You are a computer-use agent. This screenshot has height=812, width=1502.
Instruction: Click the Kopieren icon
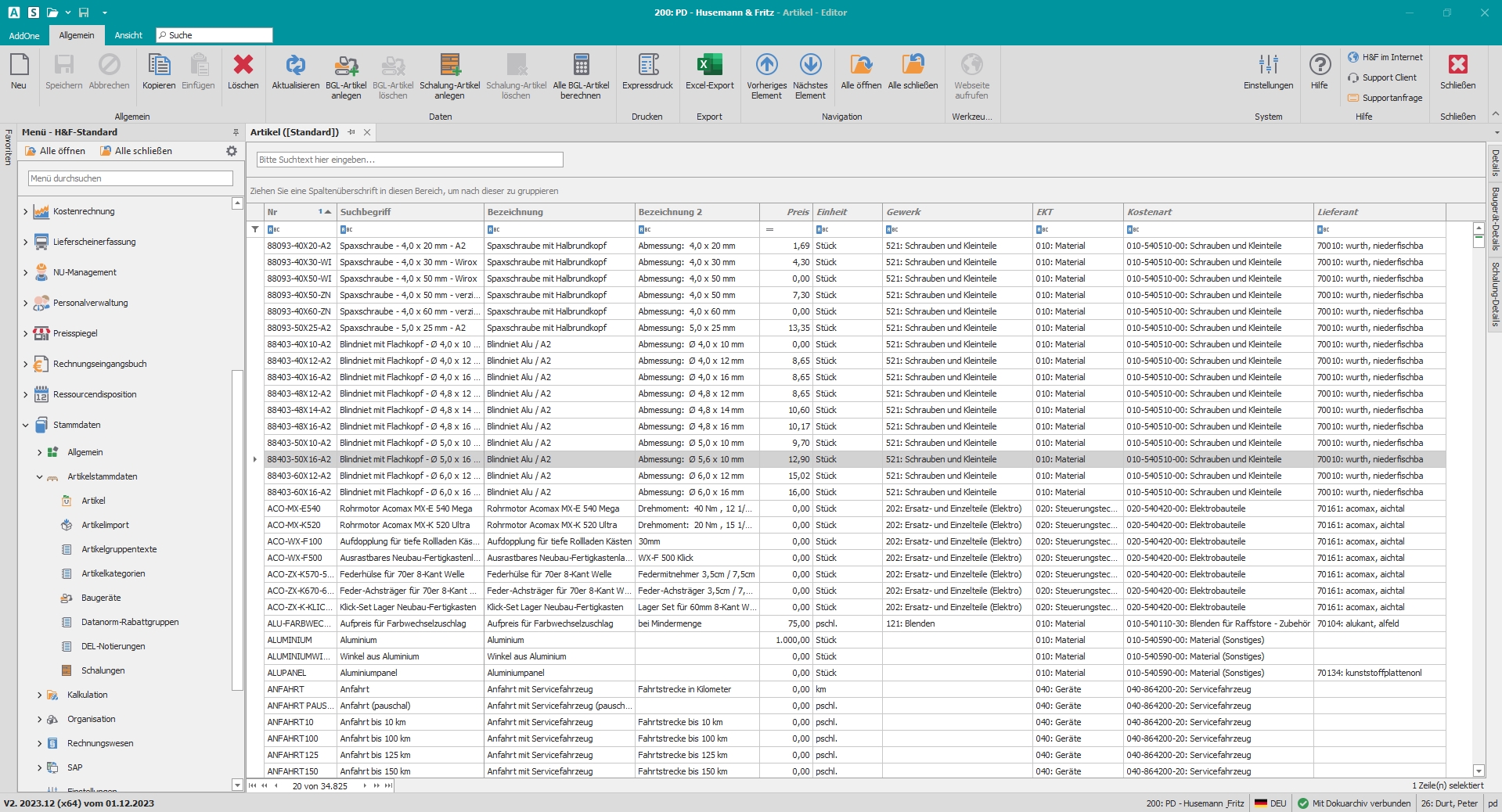[x=159, y=66]
